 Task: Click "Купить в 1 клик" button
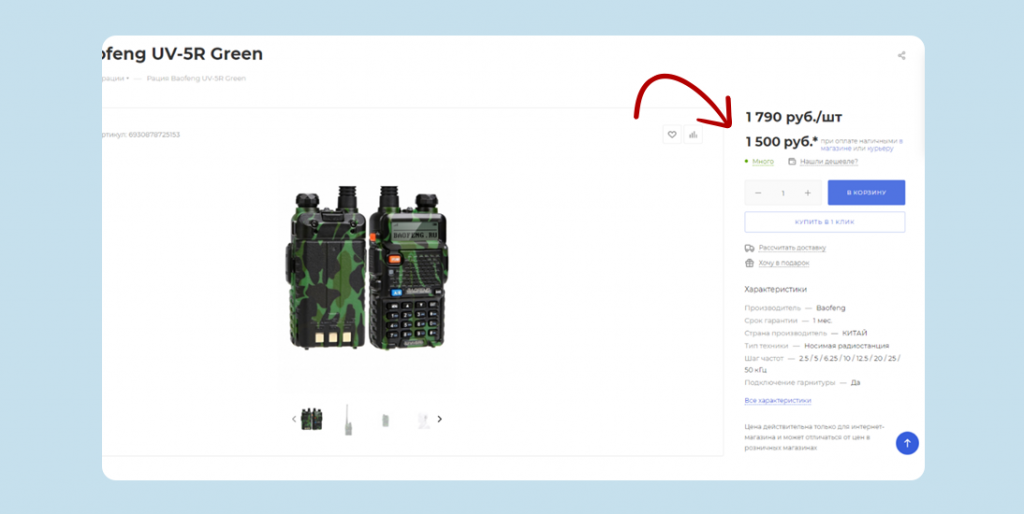click(x=824, y=222)
